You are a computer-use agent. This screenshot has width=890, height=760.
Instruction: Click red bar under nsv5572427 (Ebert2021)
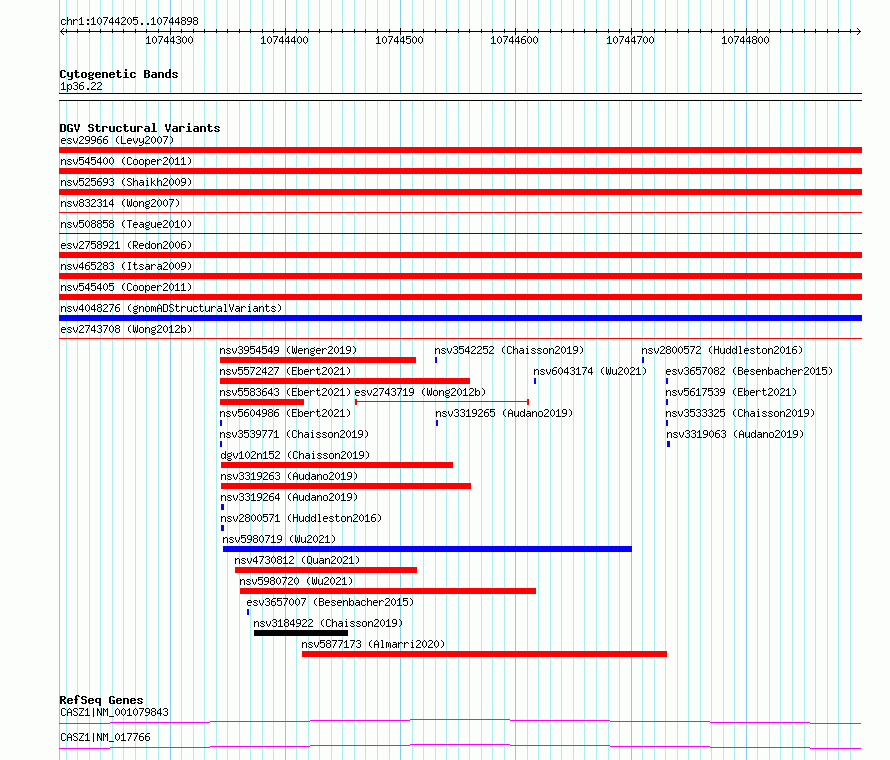coord(345,381)
